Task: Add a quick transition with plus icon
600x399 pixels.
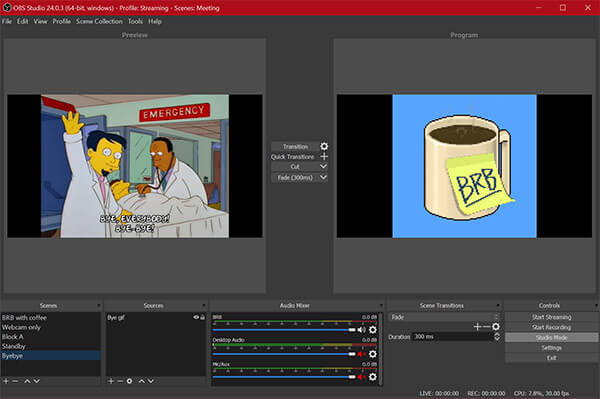Action: coord(324,156)
